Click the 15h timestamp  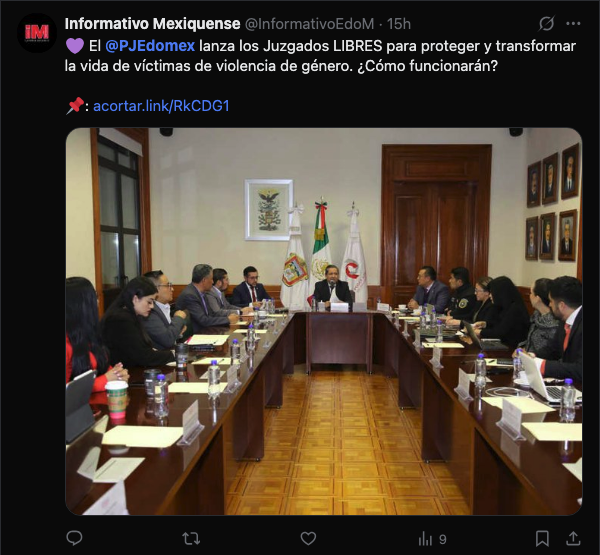399,24
